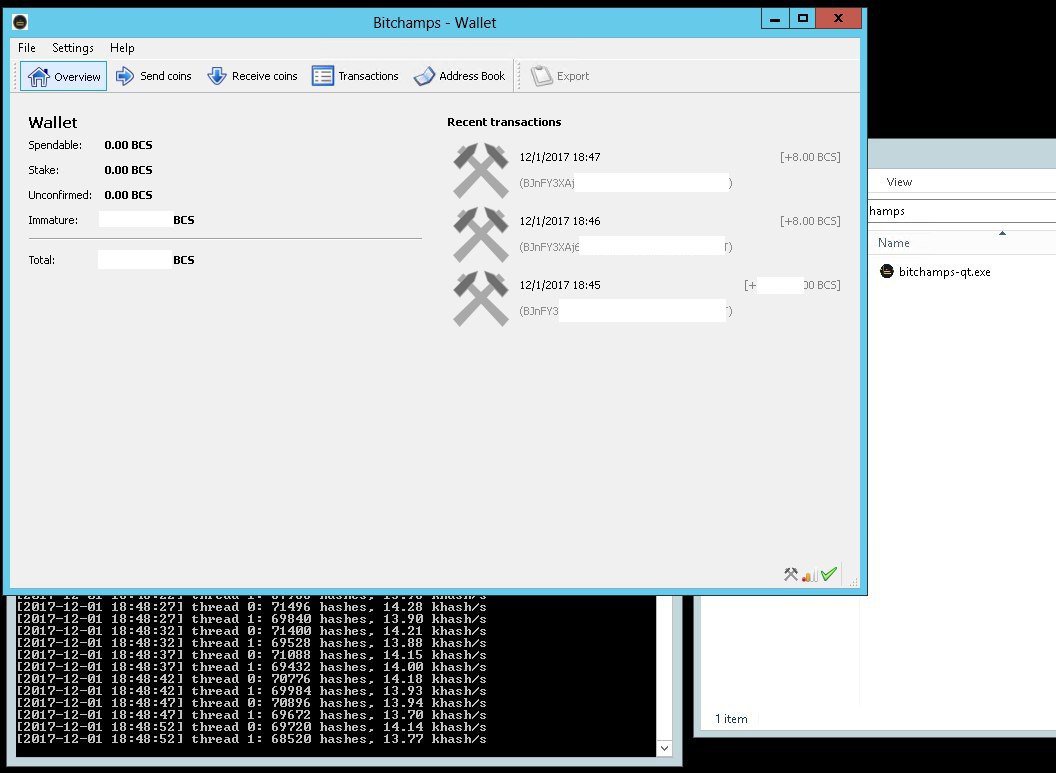
Task: Sort by the Name column header in explorer
Action: (894, 243)
